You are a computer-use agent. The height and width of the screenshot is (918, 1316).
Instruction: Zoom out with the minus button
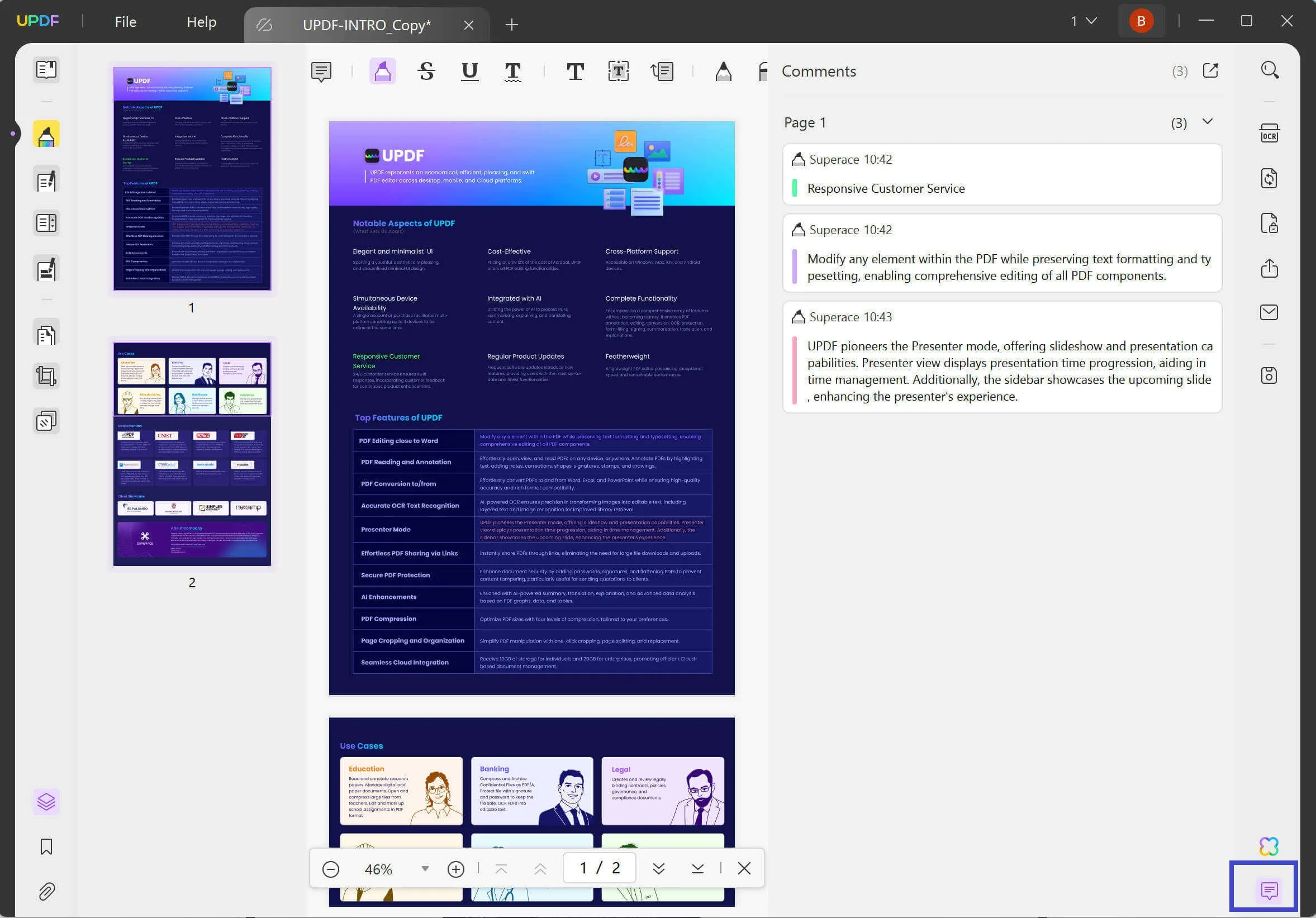point(330,869)
